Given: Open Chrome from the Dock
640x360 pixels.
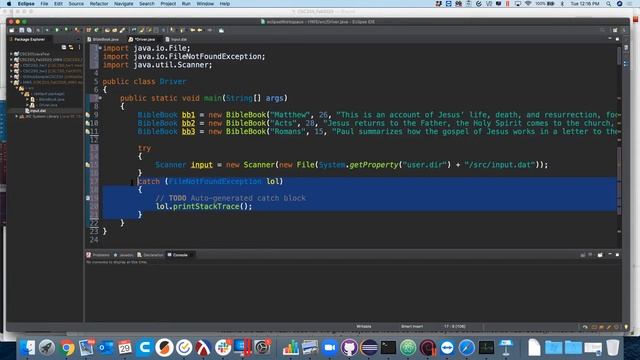Looking at the screenshot, I should 67,348.
